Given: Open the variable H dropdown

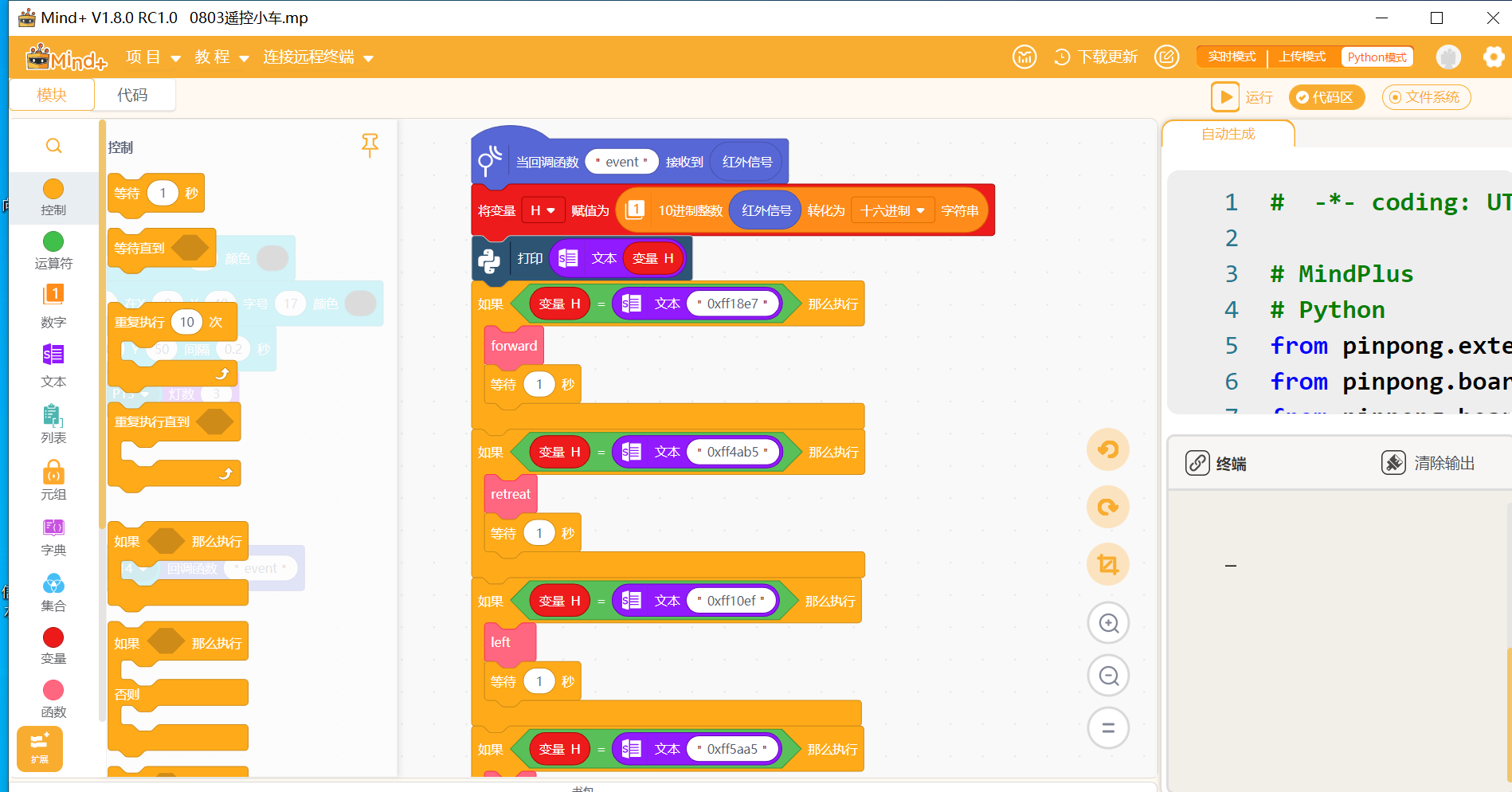Looking at the screenshot, I should pos(543,210).
